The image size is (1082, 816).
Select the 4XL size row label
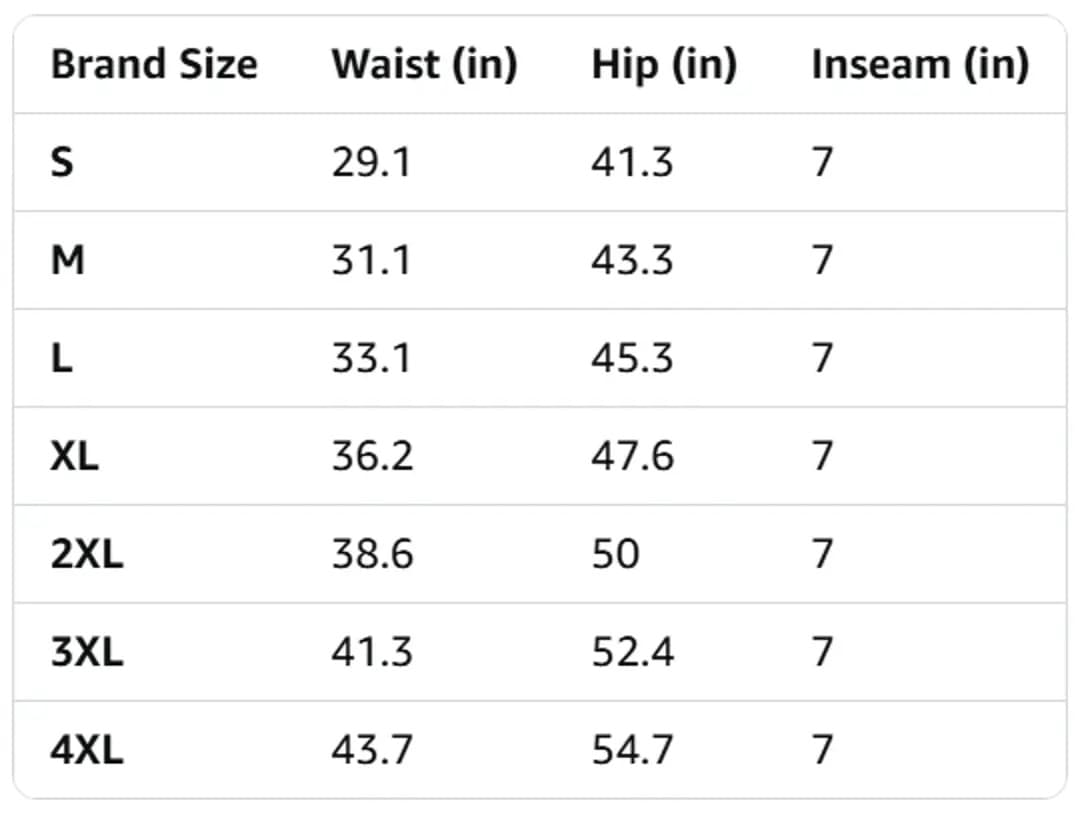tap(87, 750)
